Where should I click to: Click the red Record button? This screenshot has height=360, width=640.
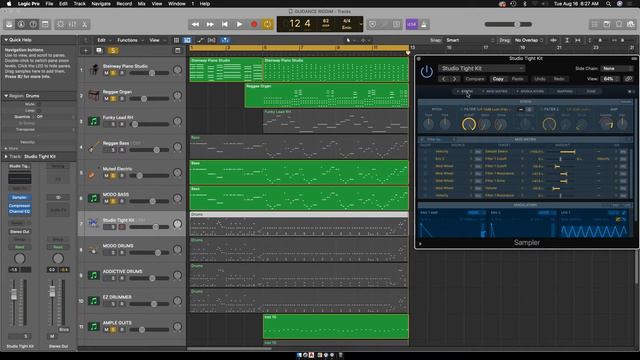tap(254, 24)
